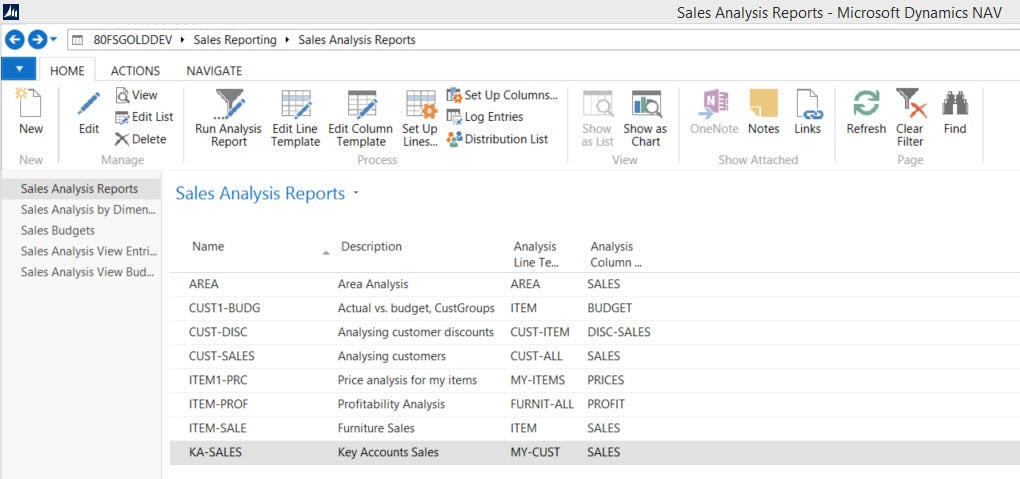Click FURNIT-ALL line template cell
1020x479 pixels.
tap(542, 404)
